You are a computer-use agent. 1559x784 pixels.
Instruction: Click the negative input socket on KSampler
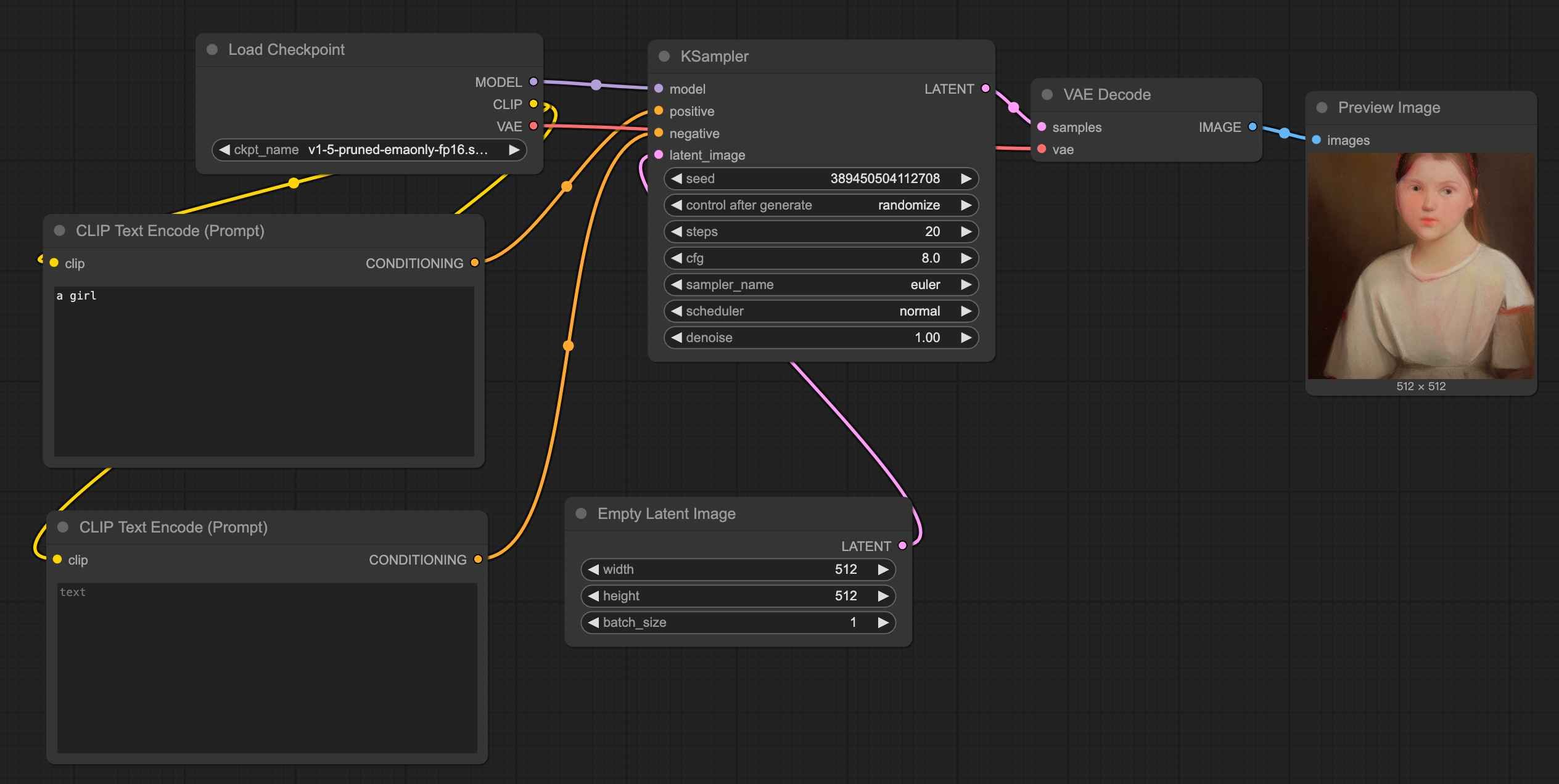(x=659, y=133)
